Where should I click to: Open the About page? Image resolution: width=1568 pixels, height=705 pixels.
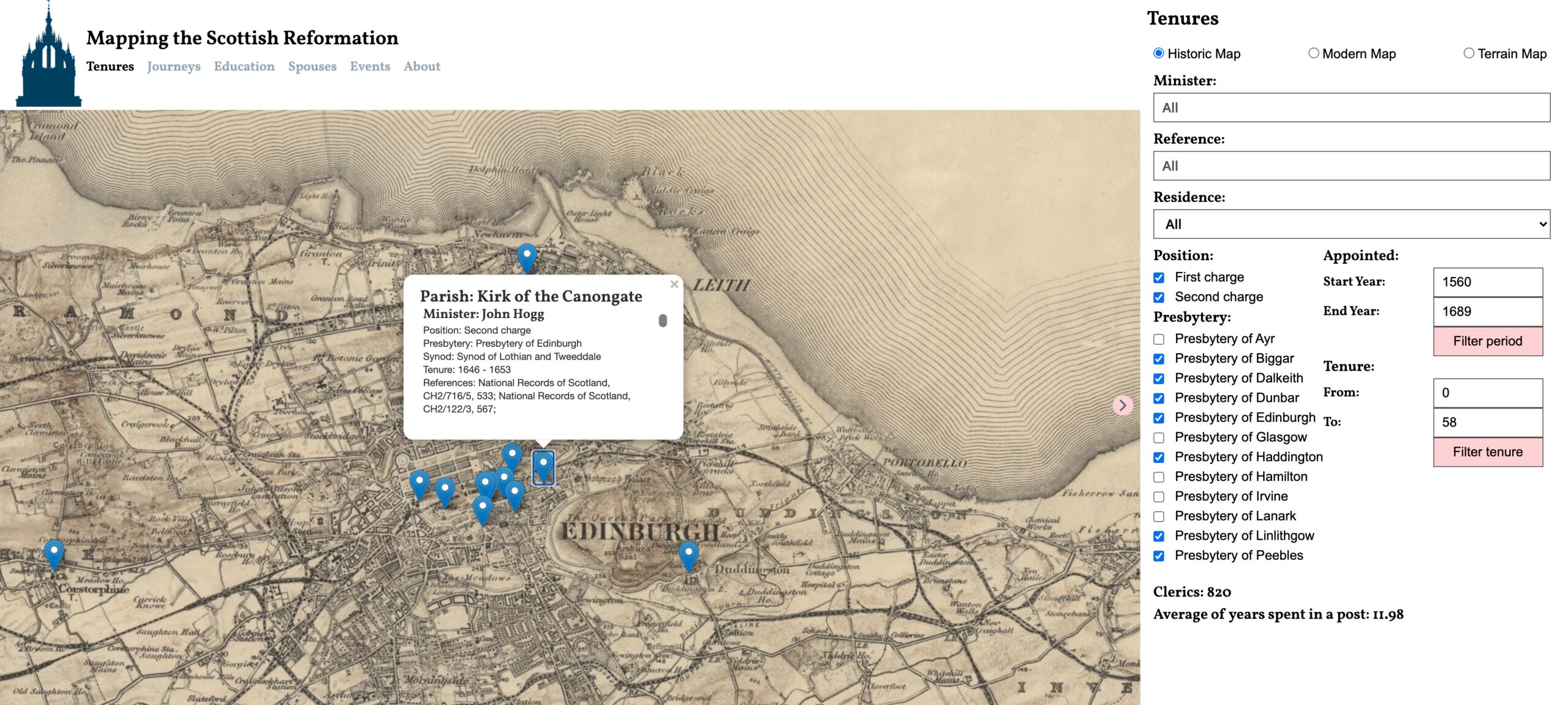[422, 66]
